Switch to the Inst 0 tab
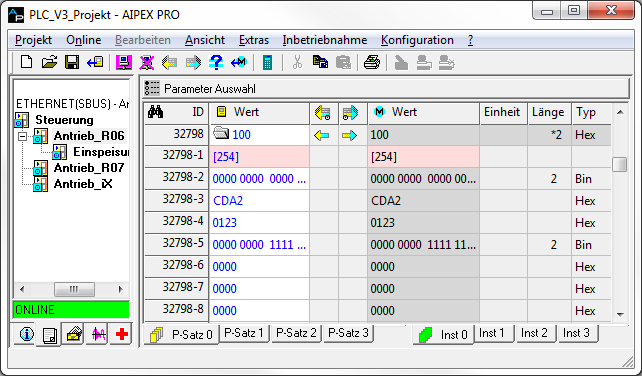 point(443,335)
